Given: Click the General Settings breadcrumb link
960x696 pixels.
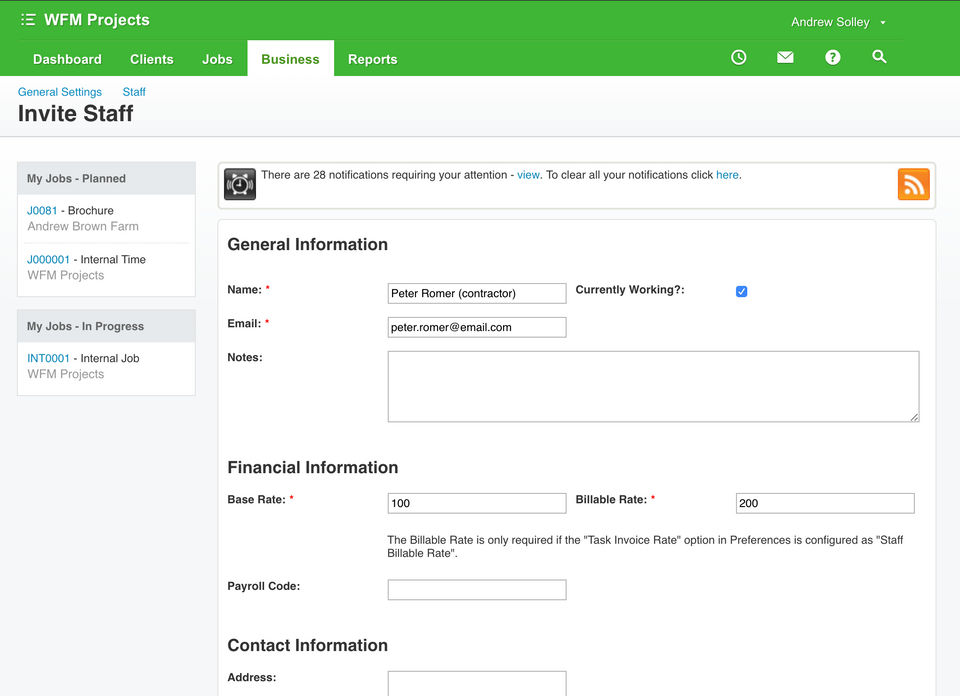Looking at the screenshot, I should [60, 92].
